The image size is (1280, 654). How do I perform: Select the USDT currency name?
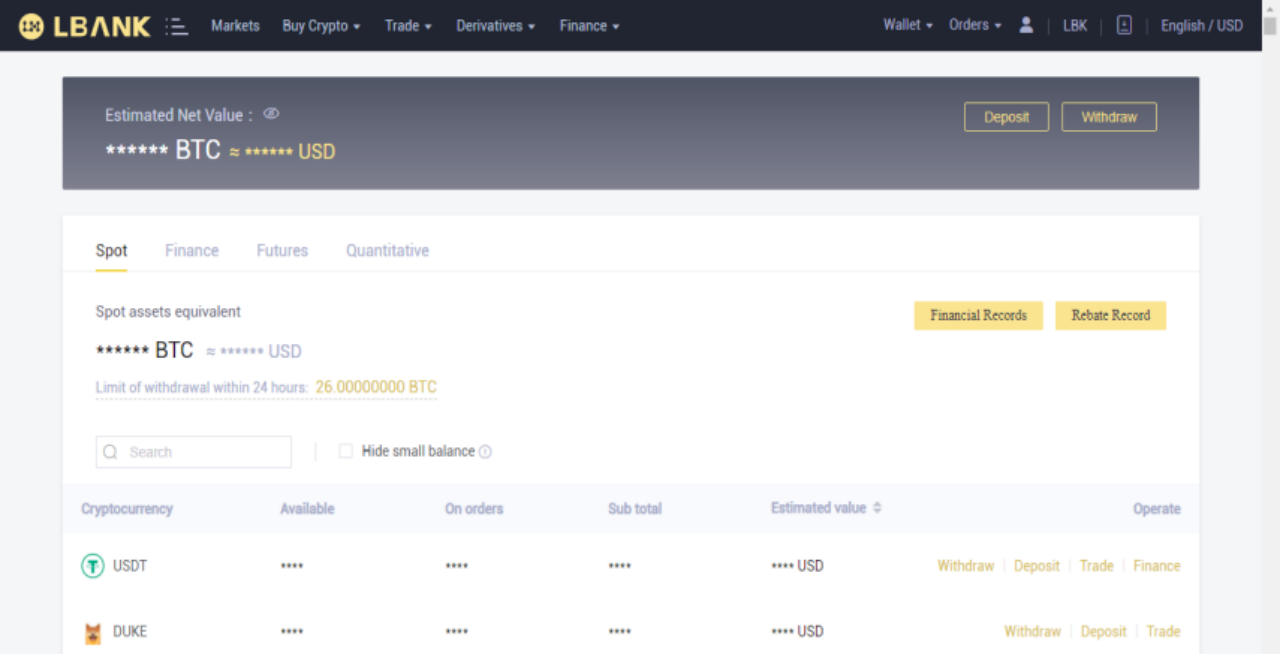[130, 566]
